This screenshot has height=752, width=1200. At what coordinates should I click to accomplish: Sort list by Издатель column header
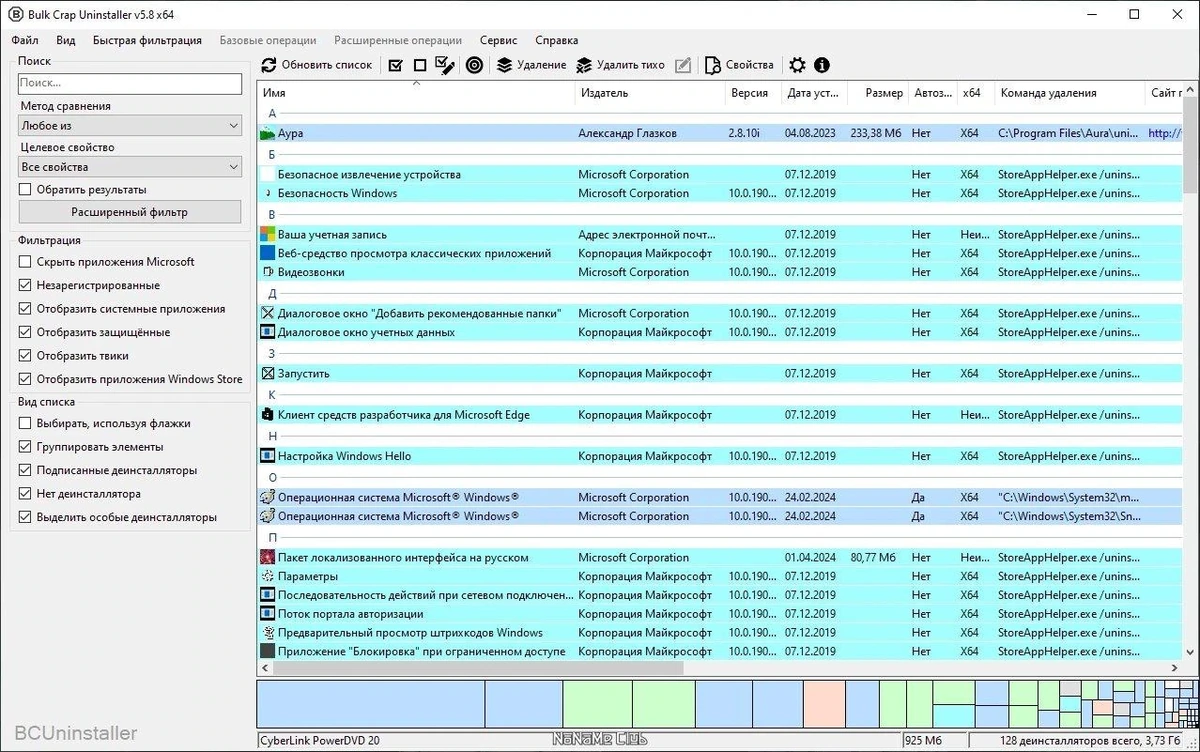pos(650,93)
